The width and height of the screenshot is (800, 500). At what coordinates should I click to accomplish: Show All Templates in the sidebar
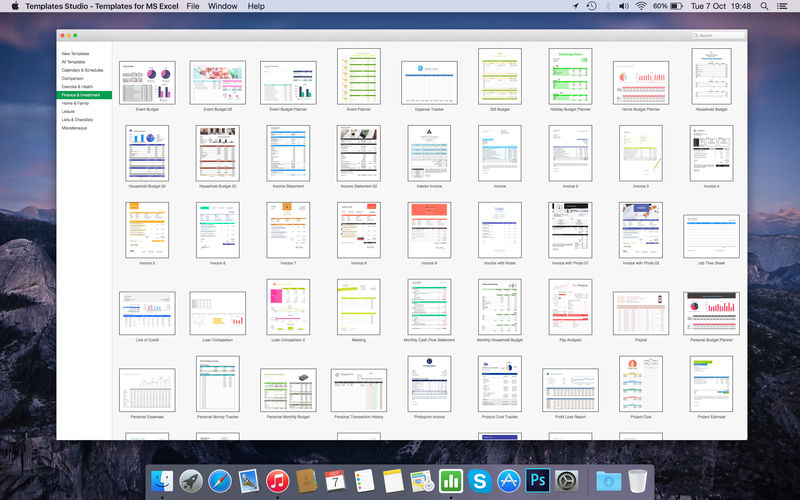click(x=73, y=62)
